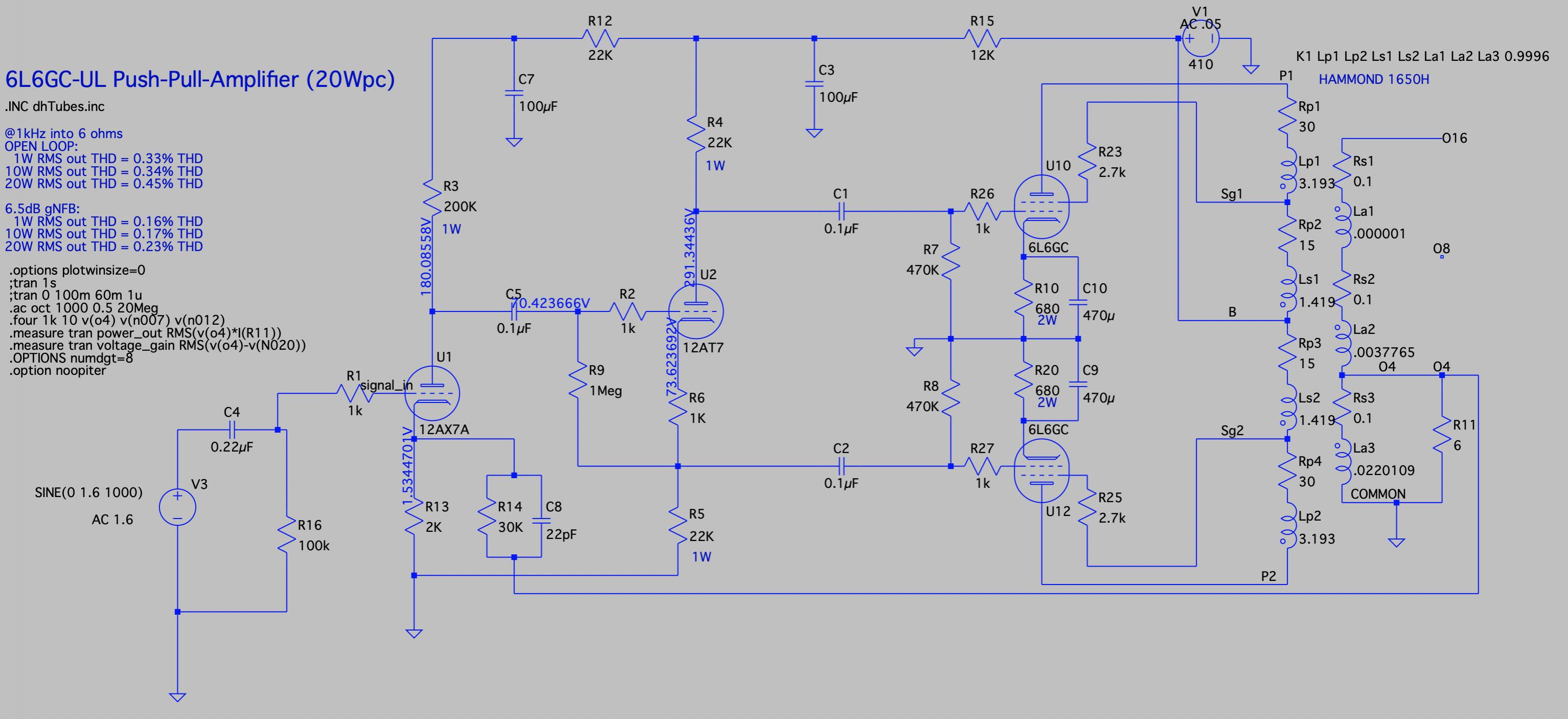Click the COMMON net label
Screen dimensions: 1568x719
coord(1378,494)
